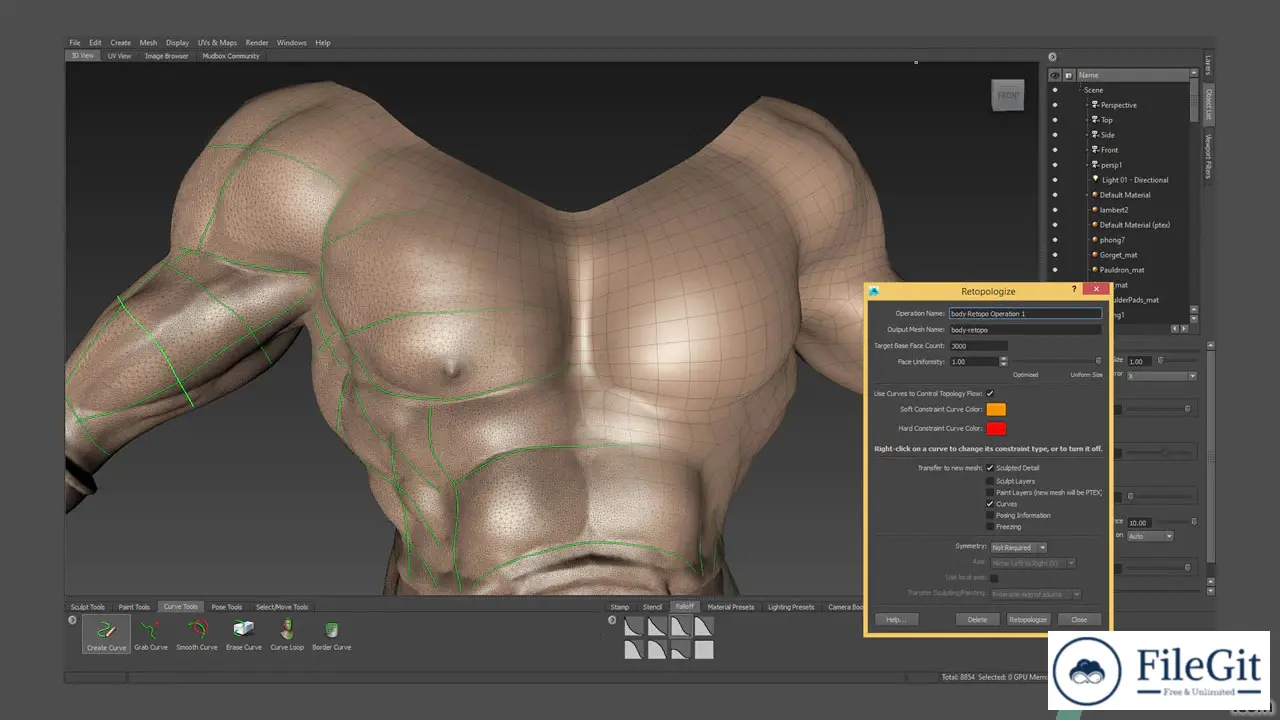Click the Output Mesh Name field
The height and width of the screenshot is (720, 1280).
point(1025,329)
